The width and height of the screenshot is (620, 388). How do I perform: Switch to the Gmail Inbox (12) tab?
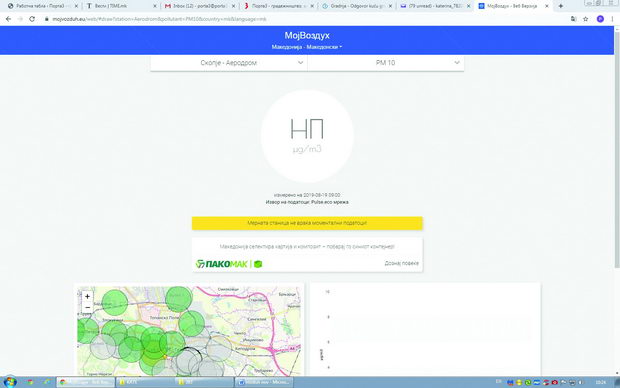pyautogui.click(x=200, y=6)
